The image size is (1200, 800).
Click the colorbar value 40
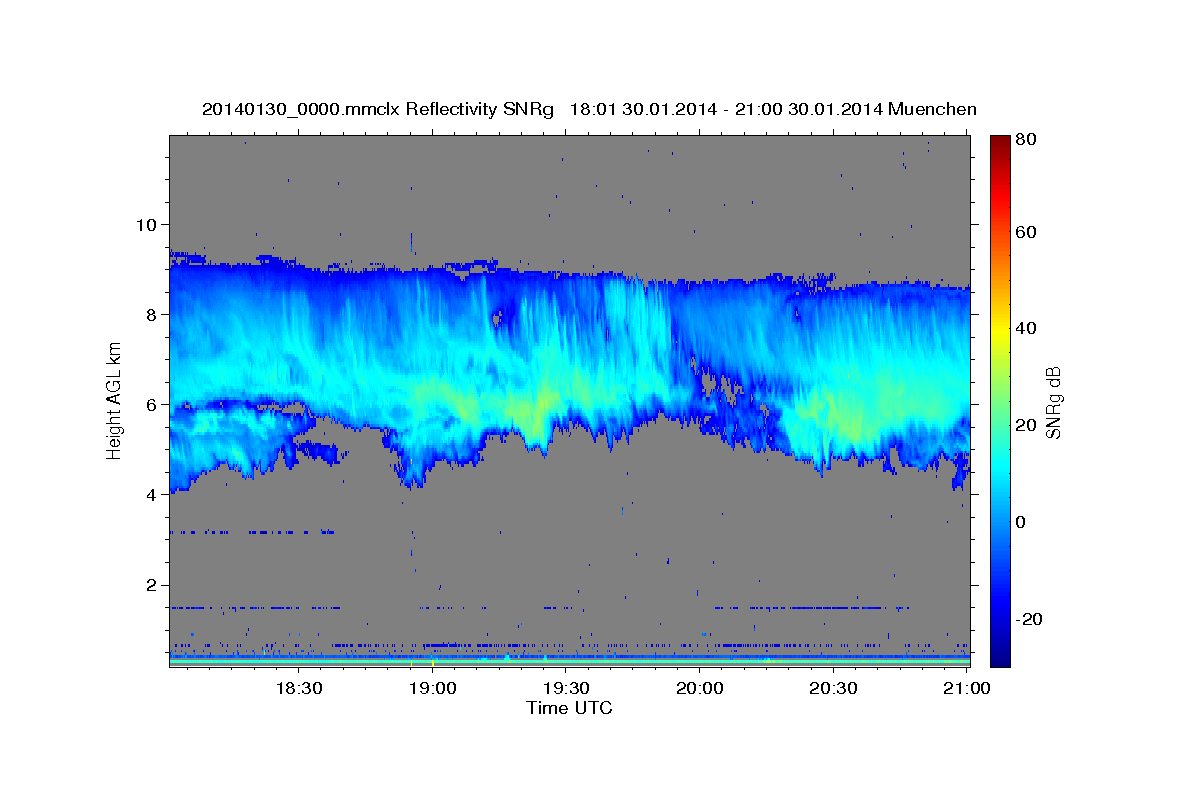click(1026, 328)
